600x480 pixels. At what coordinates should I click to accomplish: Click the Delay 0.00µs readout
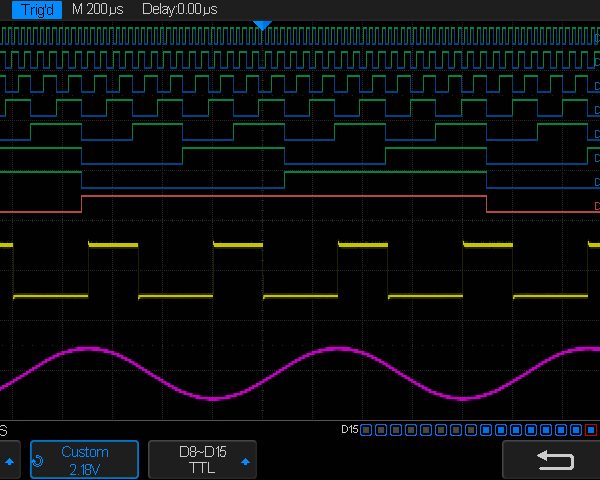(x=179, y=9)
